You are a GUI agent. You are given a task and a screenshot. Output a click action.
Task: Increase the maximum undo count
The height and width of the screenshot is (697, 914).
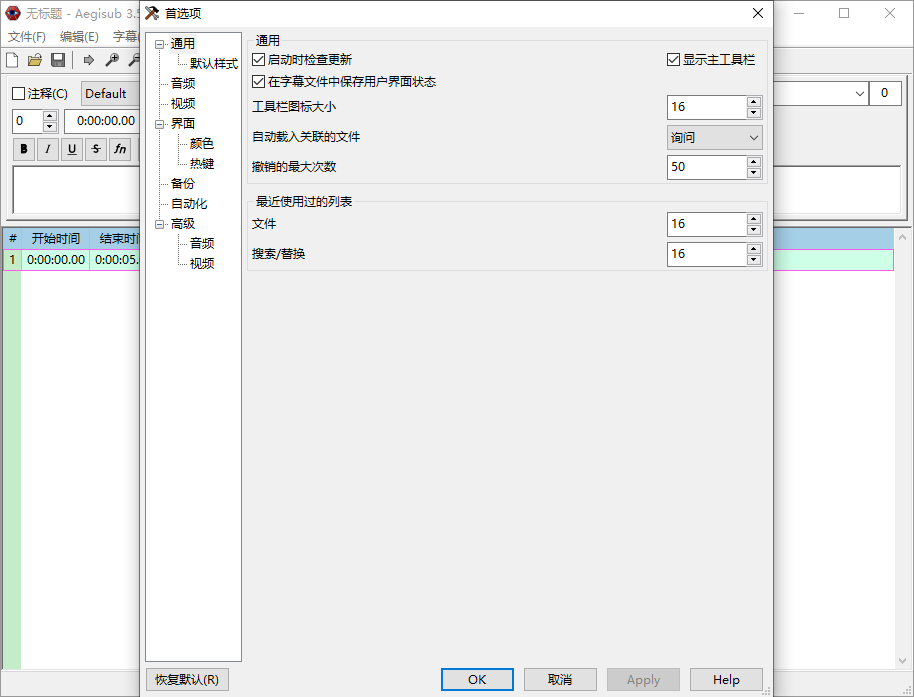point(754,161)
